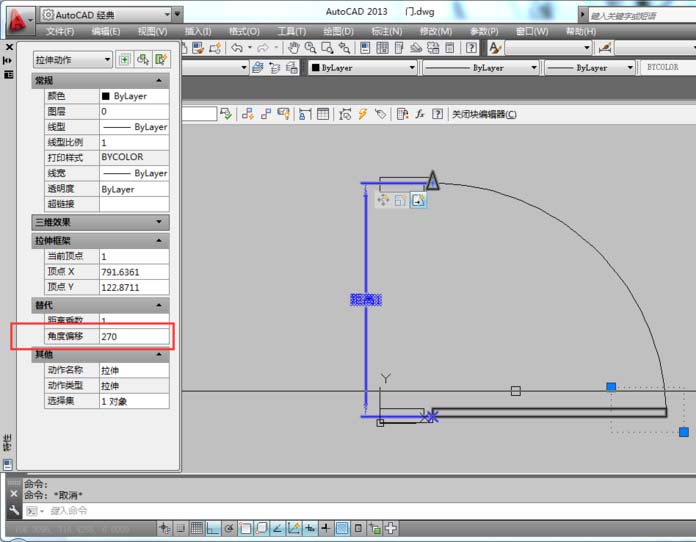Expand the 三维效果 section
The image size is (696, 542).
(x=100, y=222)
